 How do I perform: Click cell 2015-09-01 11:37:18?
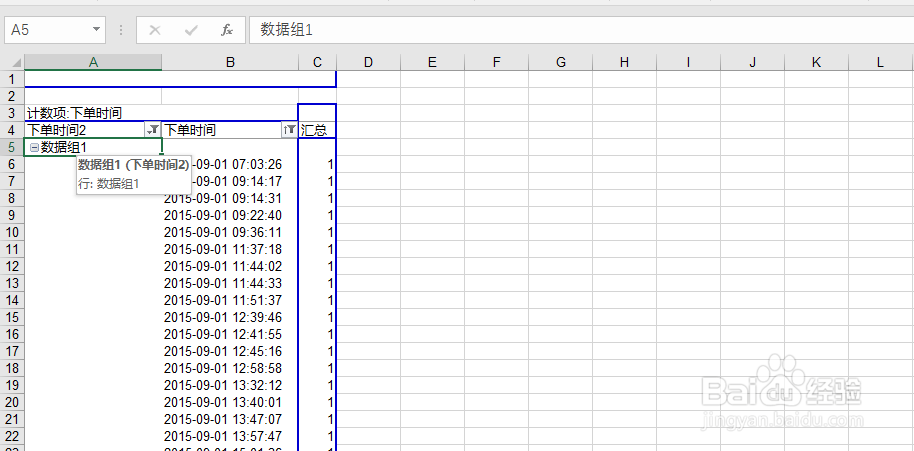tap(230, 249)
